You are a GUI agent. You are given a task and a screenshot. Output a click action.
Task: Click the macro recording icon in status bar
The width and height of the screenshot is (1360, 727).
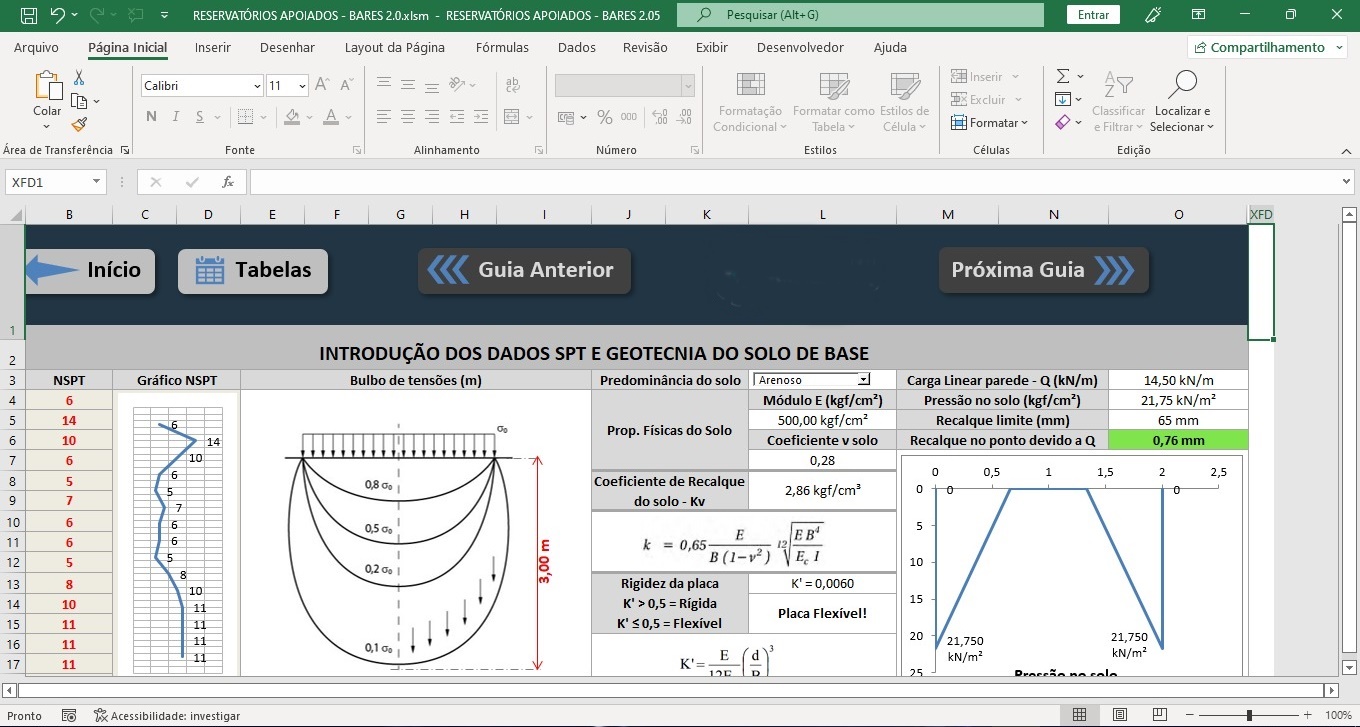tap(69, 716)
